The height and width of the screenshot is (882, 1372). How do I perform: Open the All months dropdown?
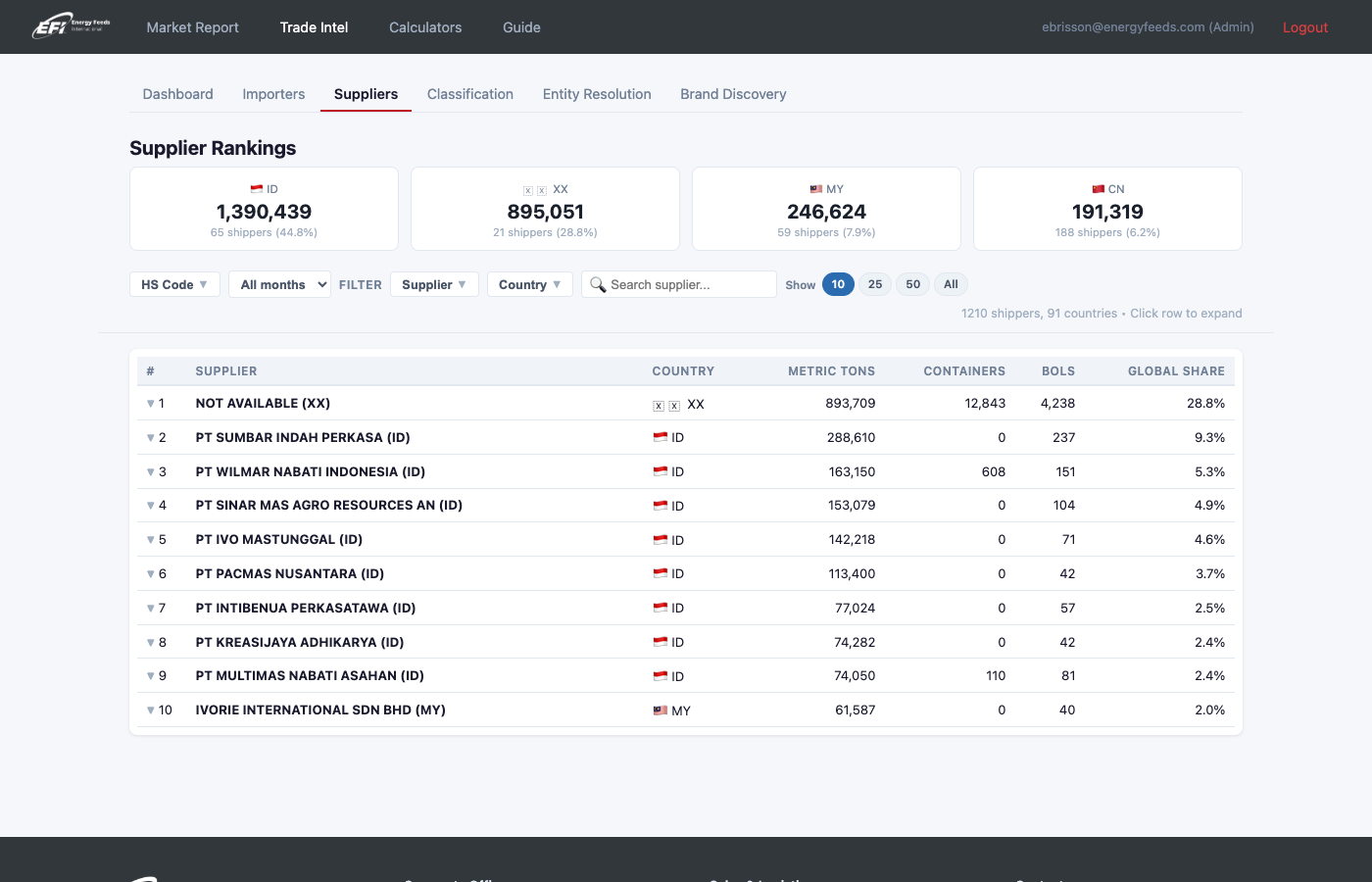pyautogui.click(x=279, y=284)
